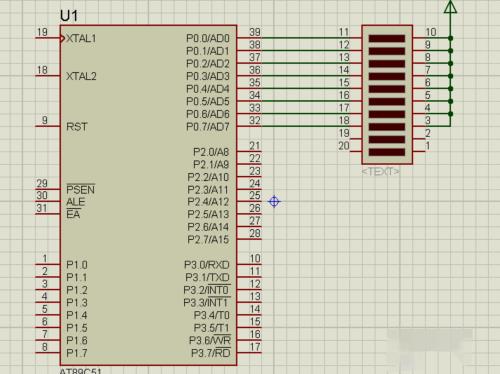
Task: Select the RST pin 9 line
Action: [x=48, y=127]
